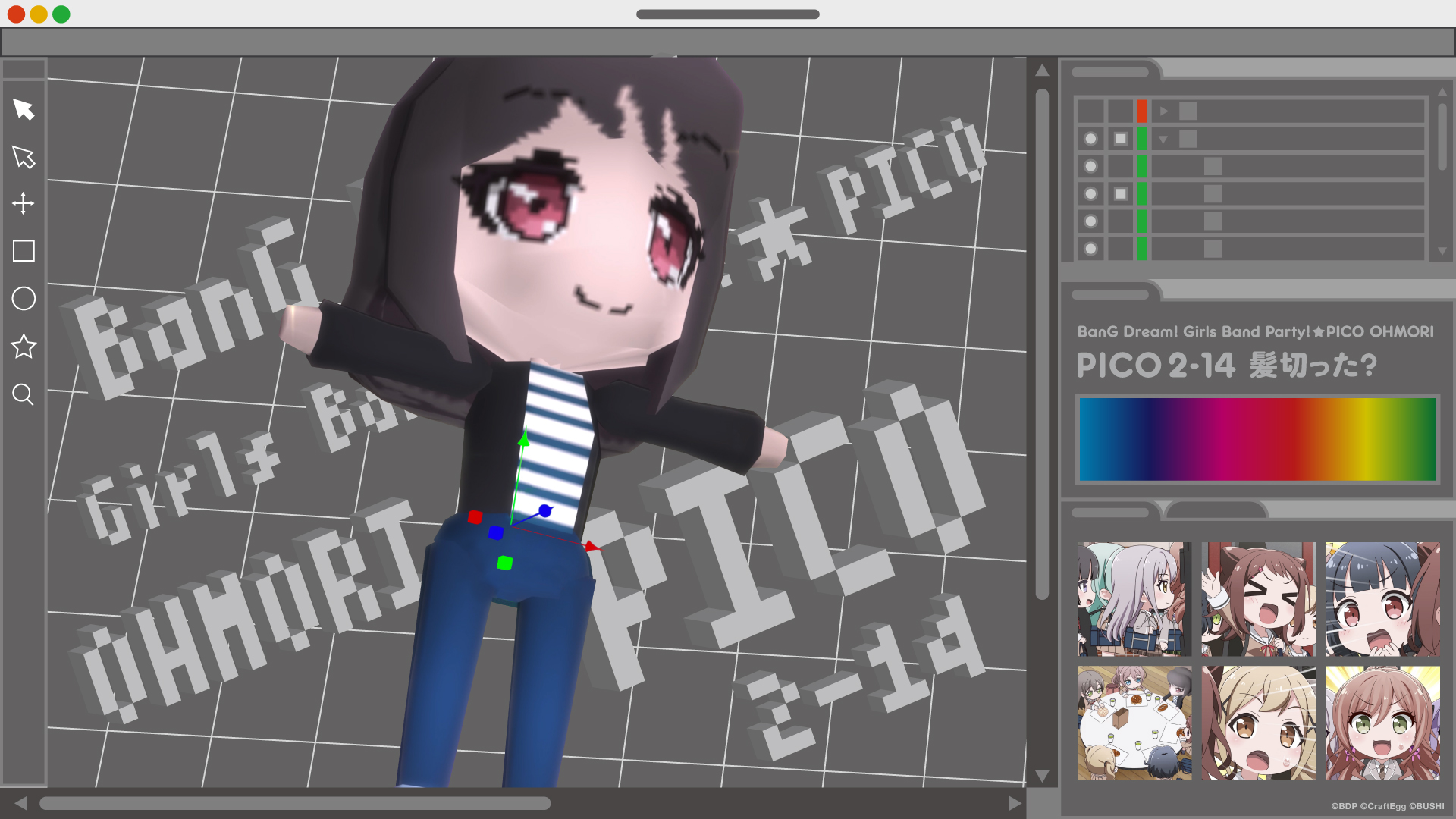Expand the collapsed red-marked layer group
This screenshot has height=819, width=1456.
click(1164, 111)
